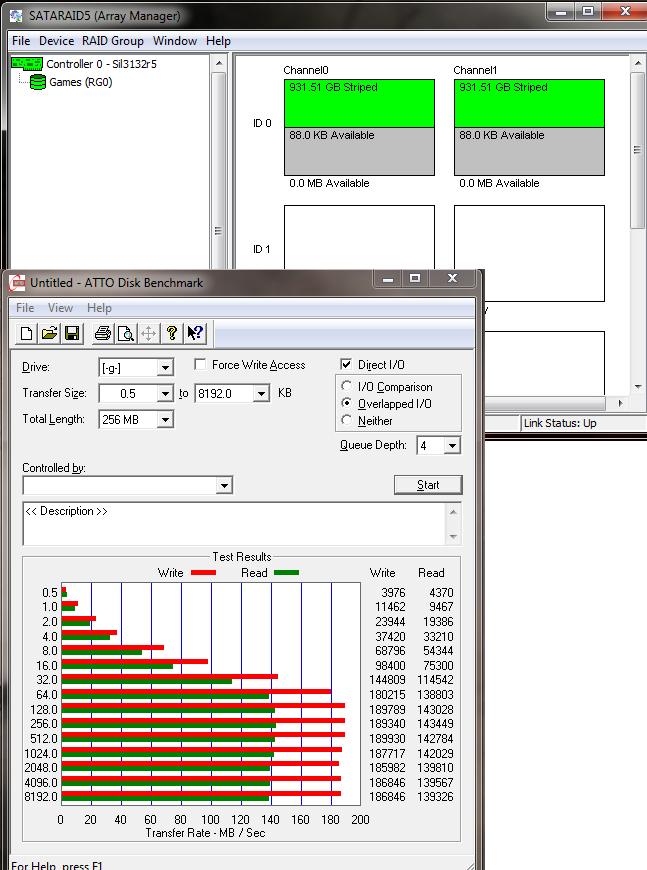Click Link Status: Up in status bar
Screen dimensions: 647x870
click(560, 423)
